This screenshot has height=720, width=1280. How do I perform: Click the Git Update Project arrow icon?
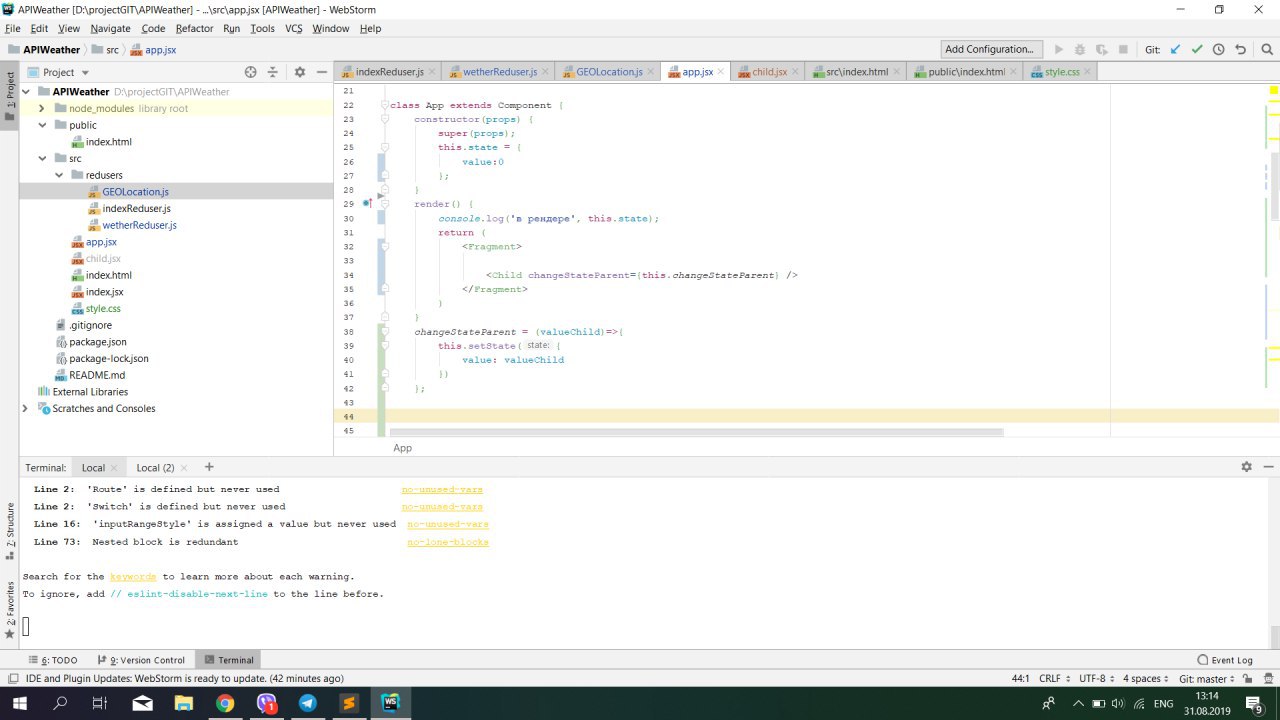pyautogui.click(x=1175, y=49)
